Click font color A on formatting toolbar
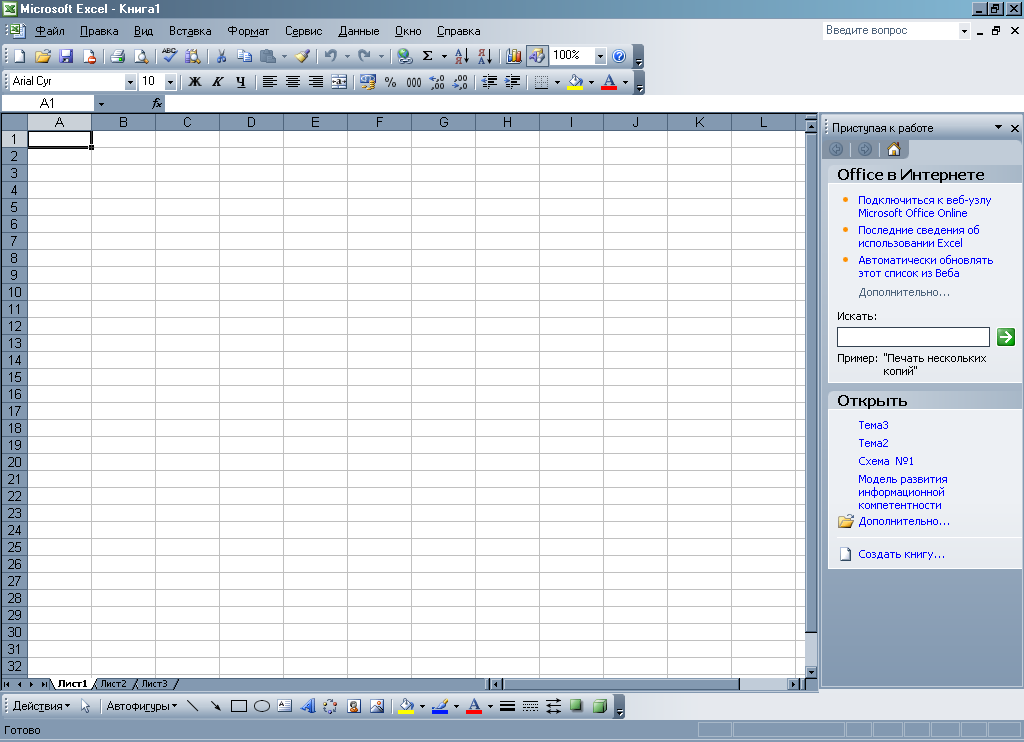Image resolution: width=1024 pixels, height=742 pixels. [x=609, y=82]
